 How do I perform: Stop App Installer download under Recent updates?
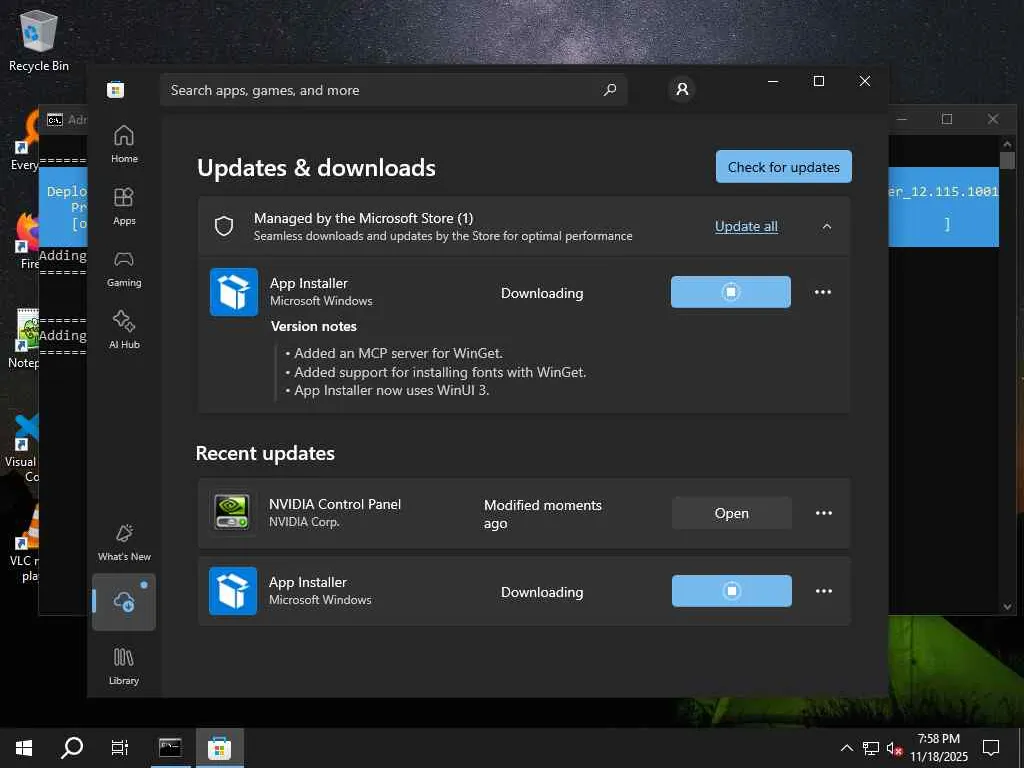pos(731,591)
